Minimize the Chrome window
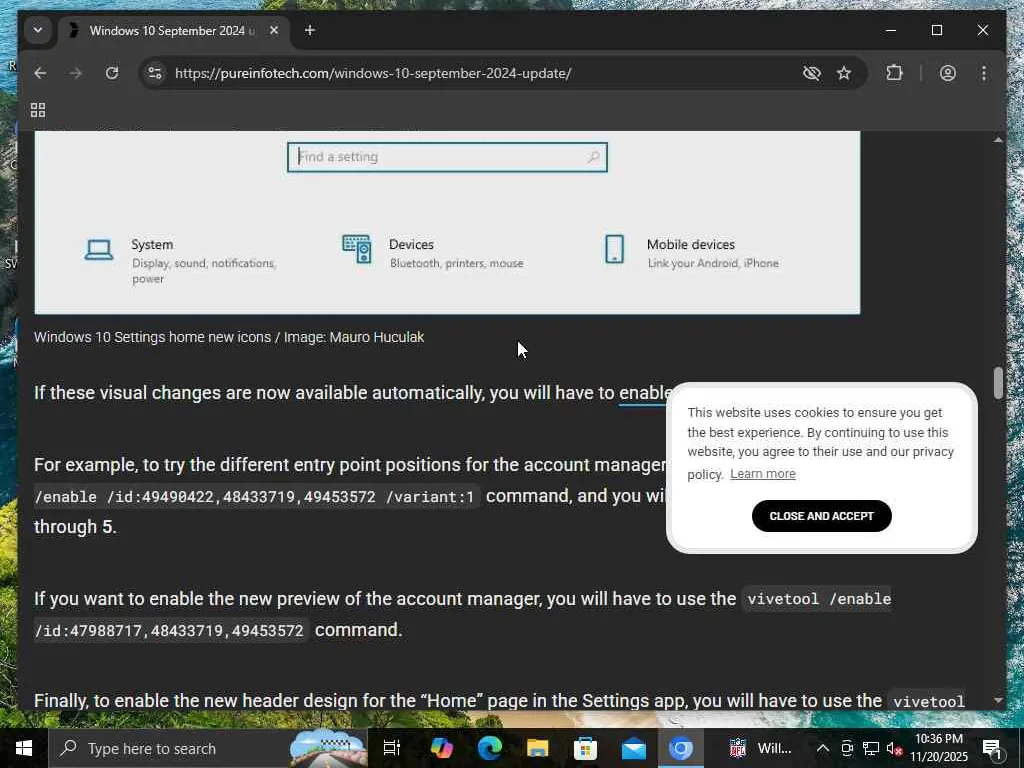Viewport: 1024px width, 768px height. (x=891, y=31)
